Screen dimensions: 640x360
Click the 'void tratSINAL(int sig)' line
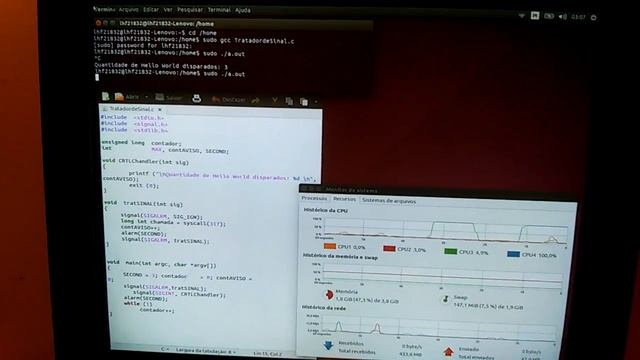[x=144, y=203]
